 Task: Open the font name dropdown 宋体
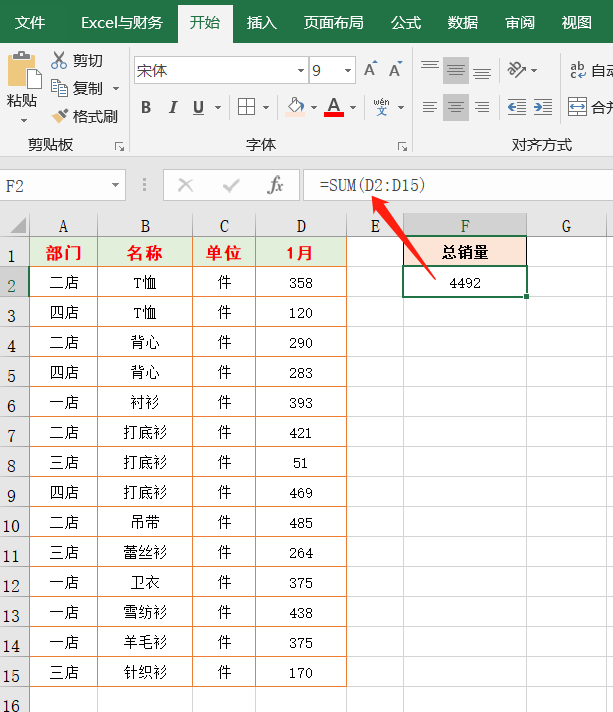pos(301,71)
